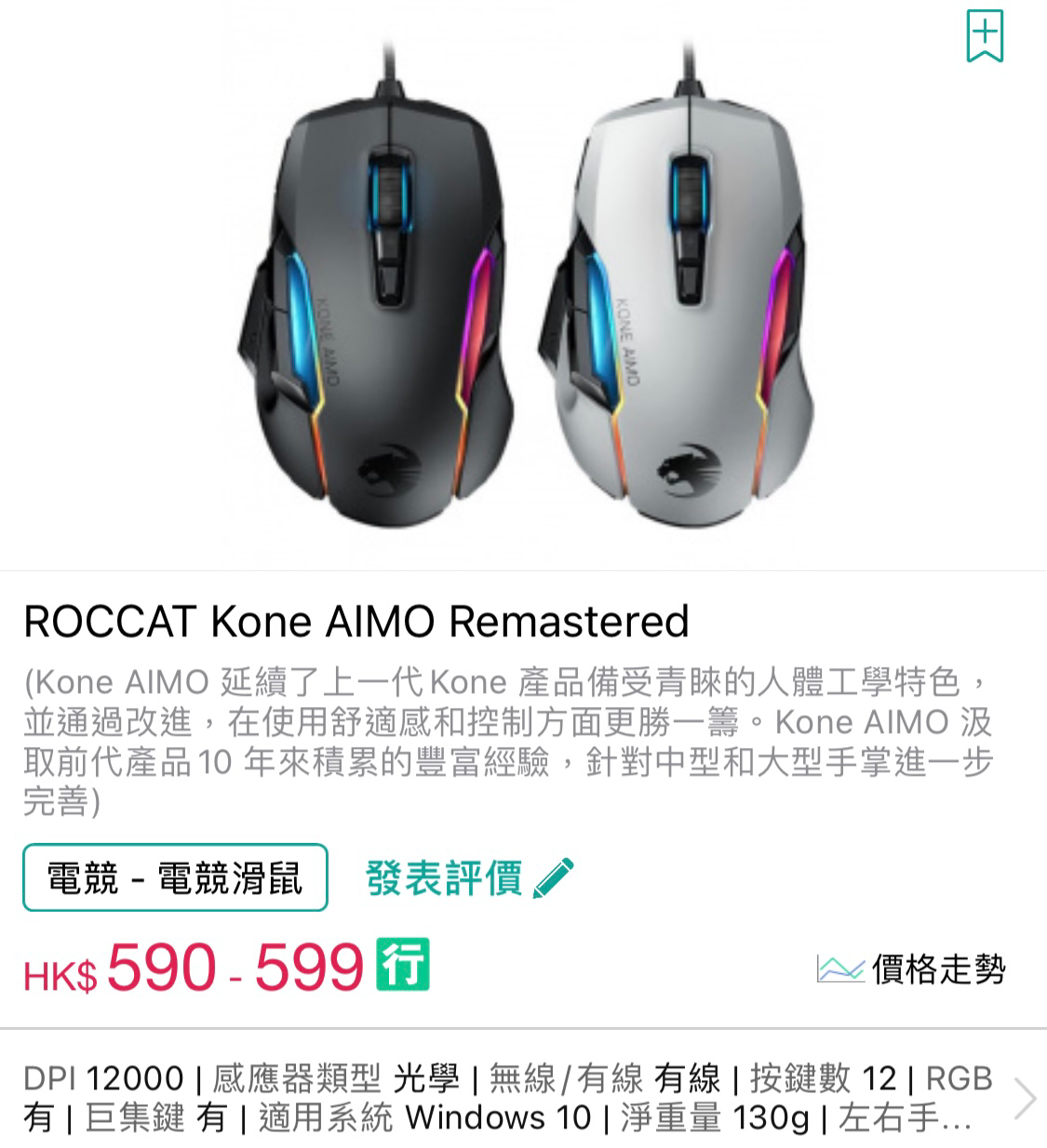
Task: Tap the HK$ currency label
Action: [60, 975]
